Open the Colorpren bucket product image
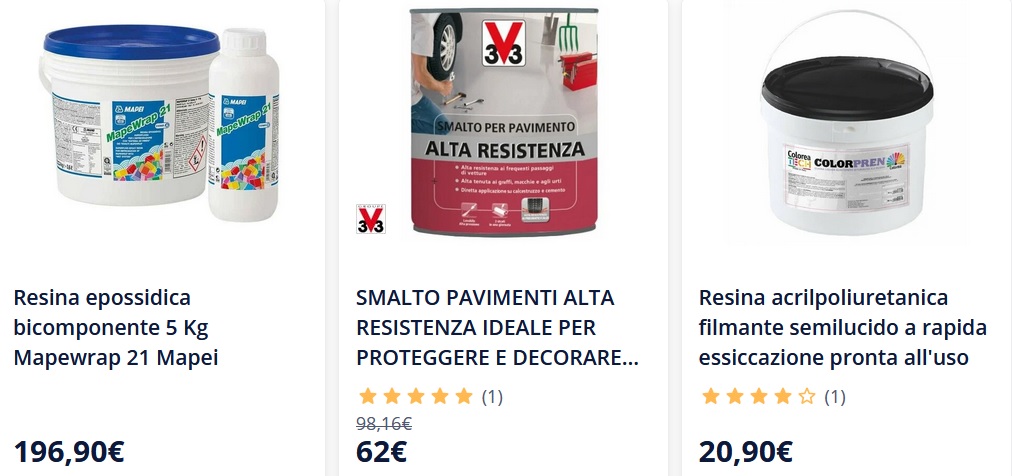This screenshot has width=1012, height=476. [847, 123]
